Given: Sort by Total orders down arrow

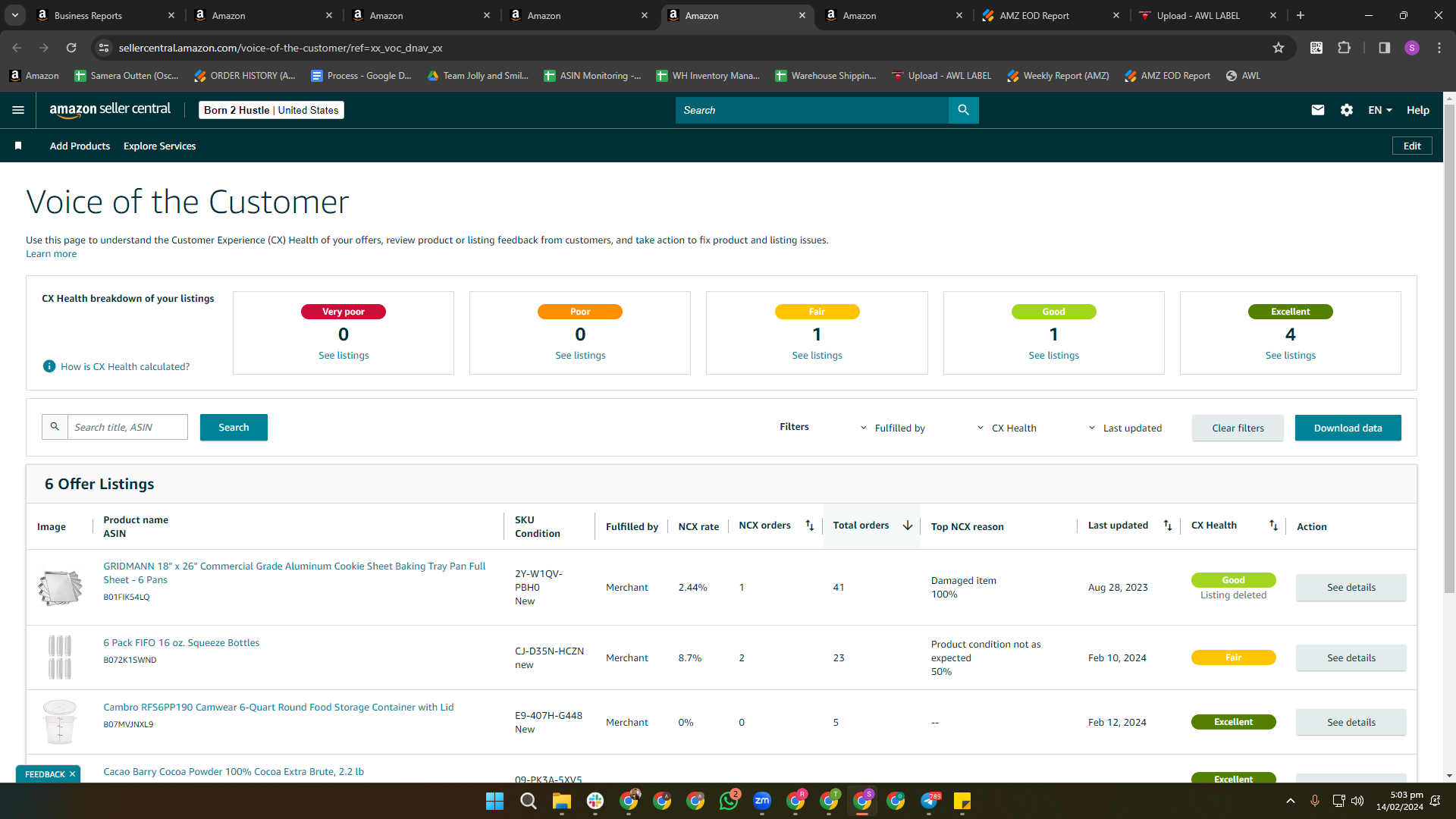Looking at the screenshot, I should 907,526.
